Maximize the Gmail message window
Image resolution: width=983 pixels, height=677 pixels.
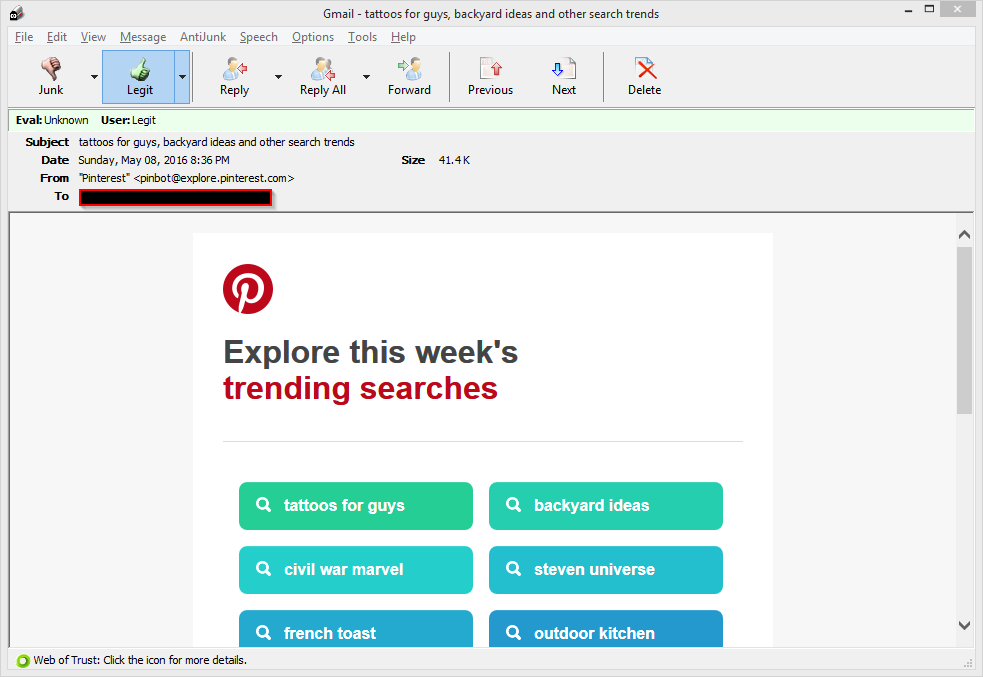930,9
